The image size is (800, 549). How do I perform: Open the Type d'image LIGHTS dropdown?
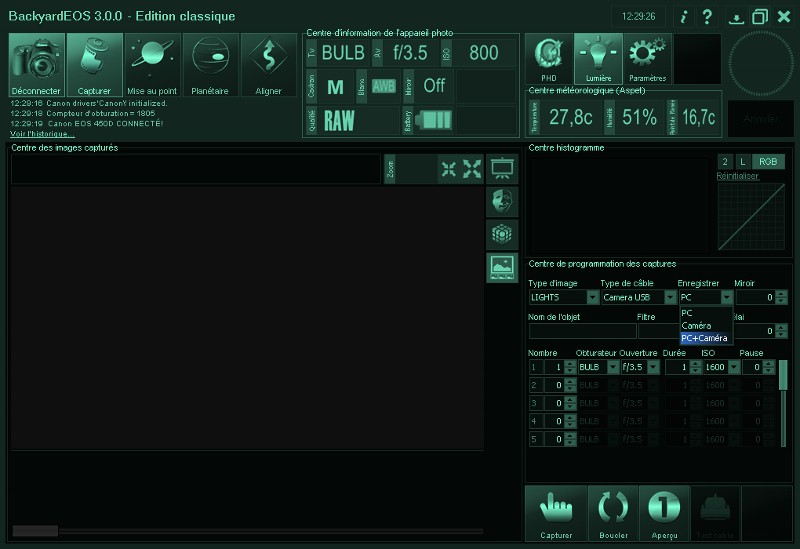564,297
